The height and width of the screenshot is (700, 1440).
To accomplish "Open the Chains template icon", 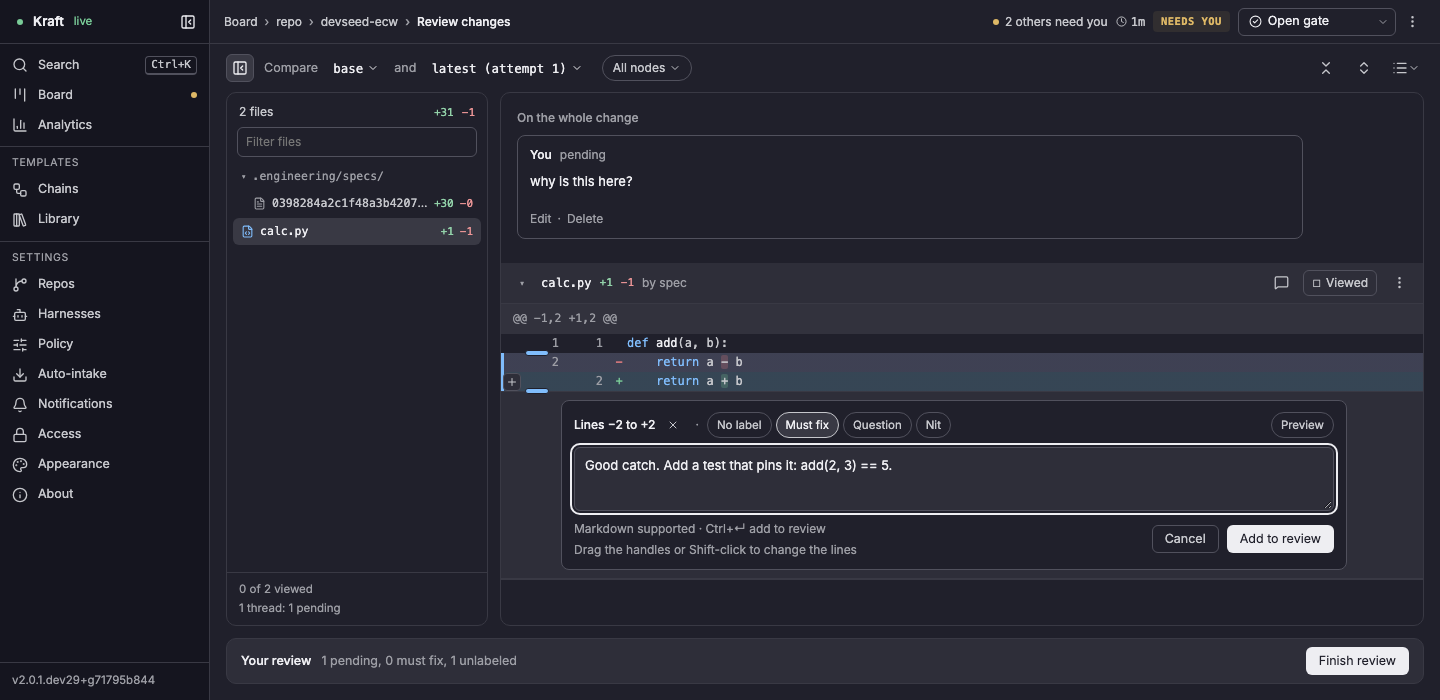I will (x=20, y=189).
